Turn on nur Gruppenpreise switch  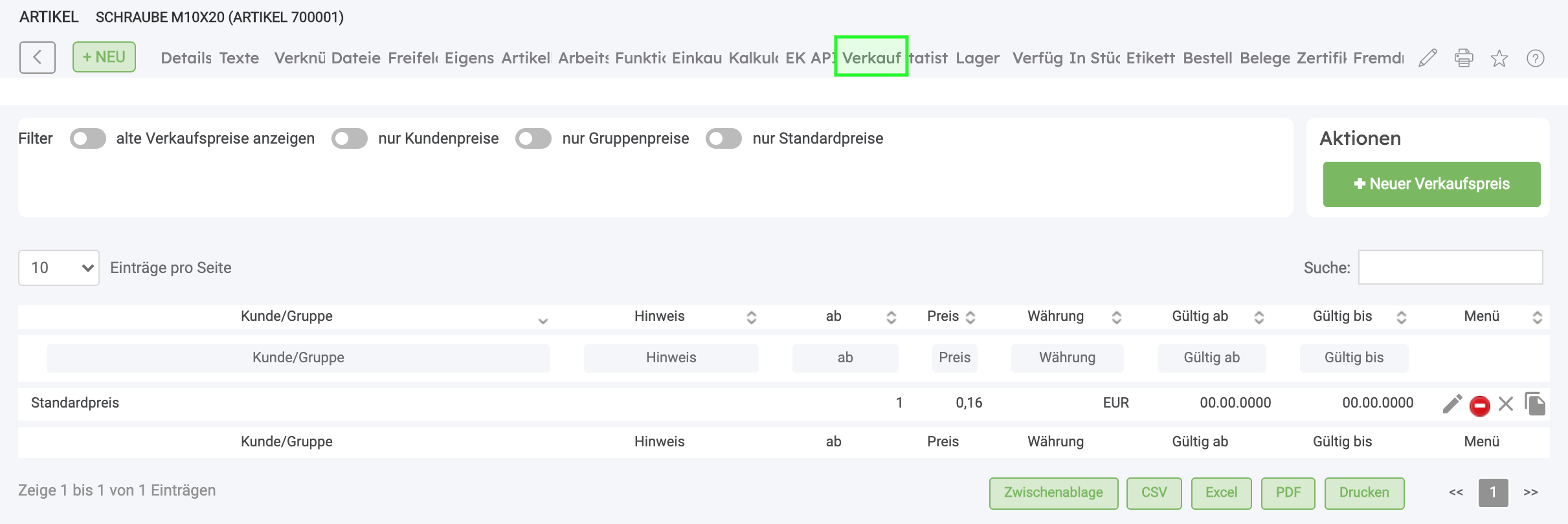(x=533, y=138)
